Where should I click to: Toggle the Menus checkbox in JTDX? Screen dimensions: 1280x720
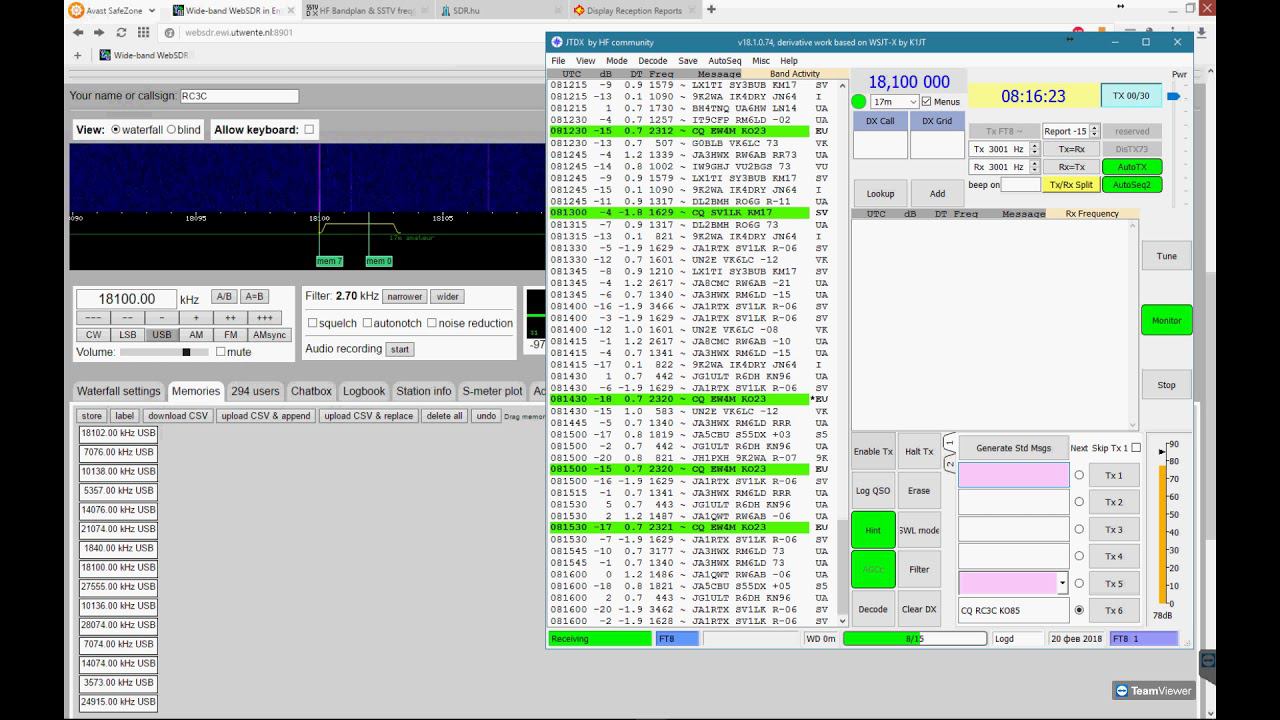[x=927, y=102]
